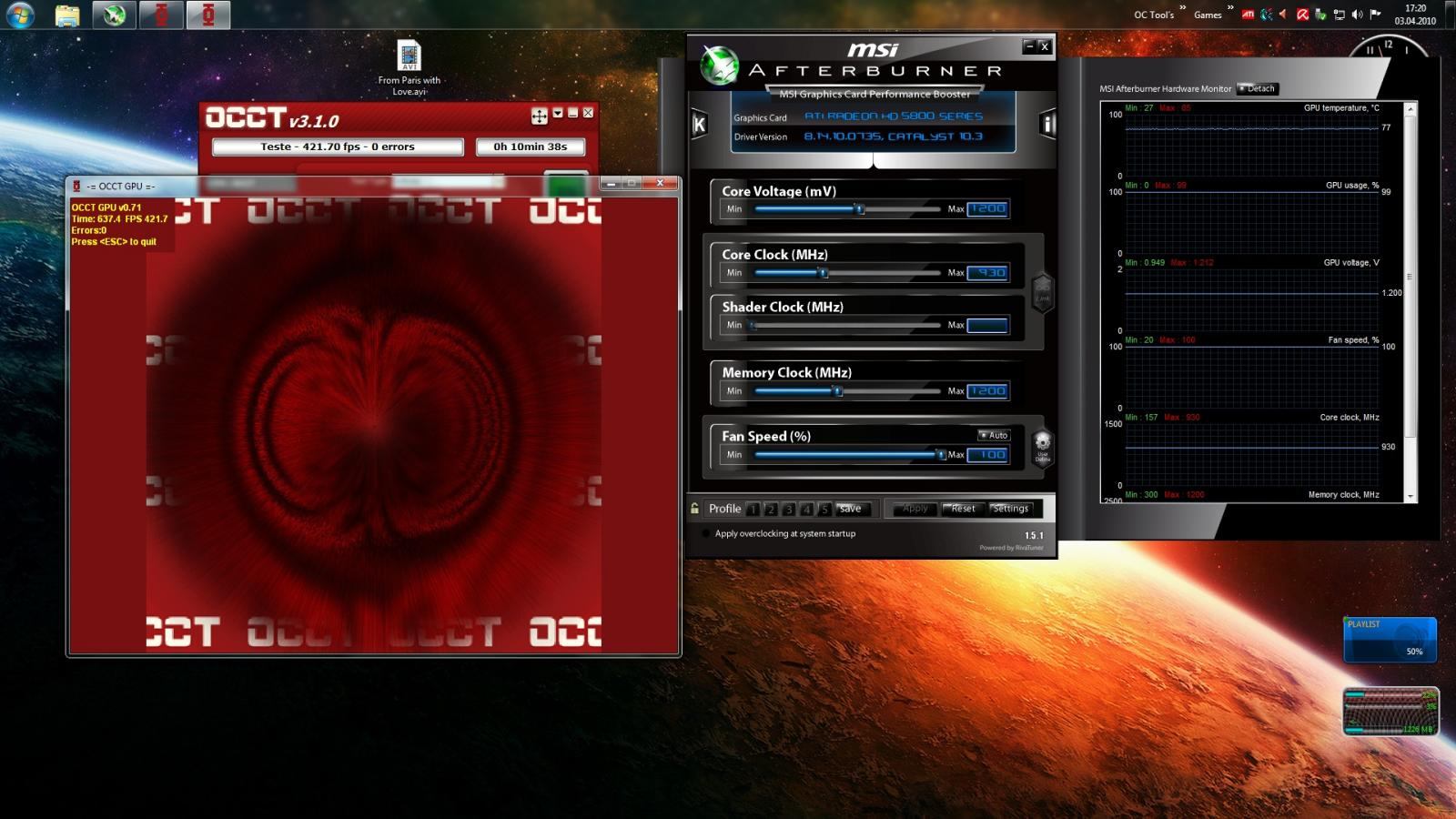Open the OCCT dropdown arrow menu

point(558,113)
